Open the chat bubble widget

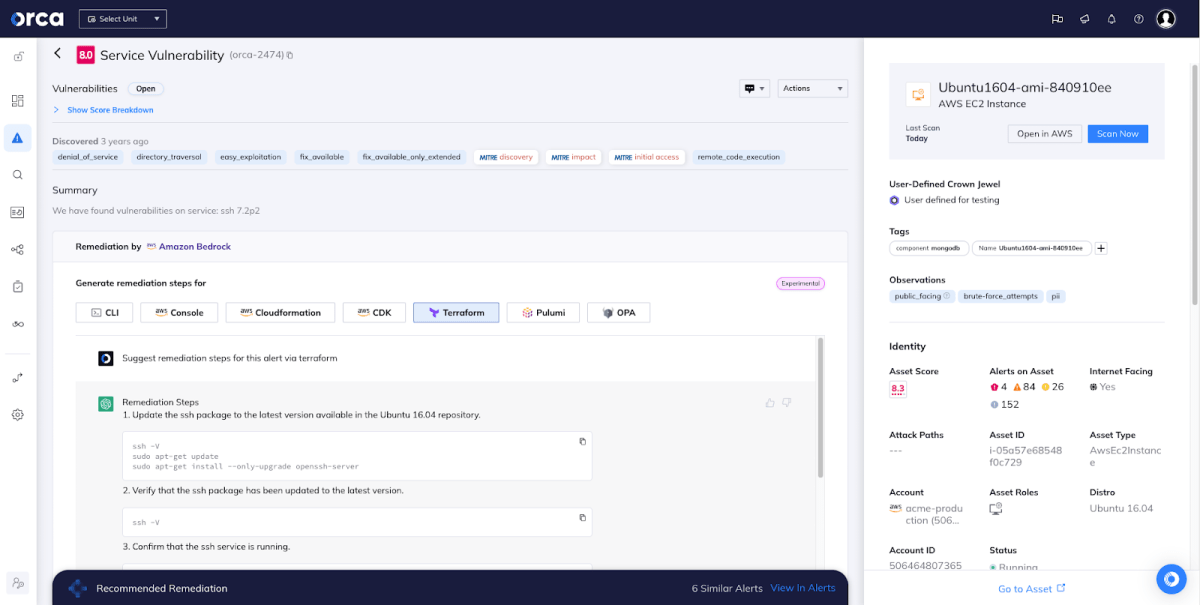click(x=1171, y=579)
